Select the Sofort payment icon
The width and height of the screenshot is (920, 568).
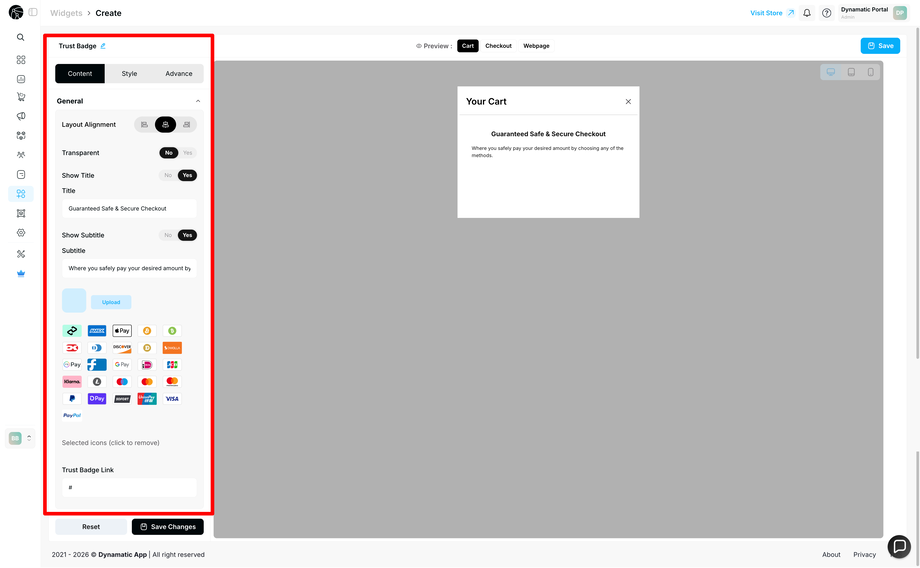pyautogui.click(x=122, y=399)
